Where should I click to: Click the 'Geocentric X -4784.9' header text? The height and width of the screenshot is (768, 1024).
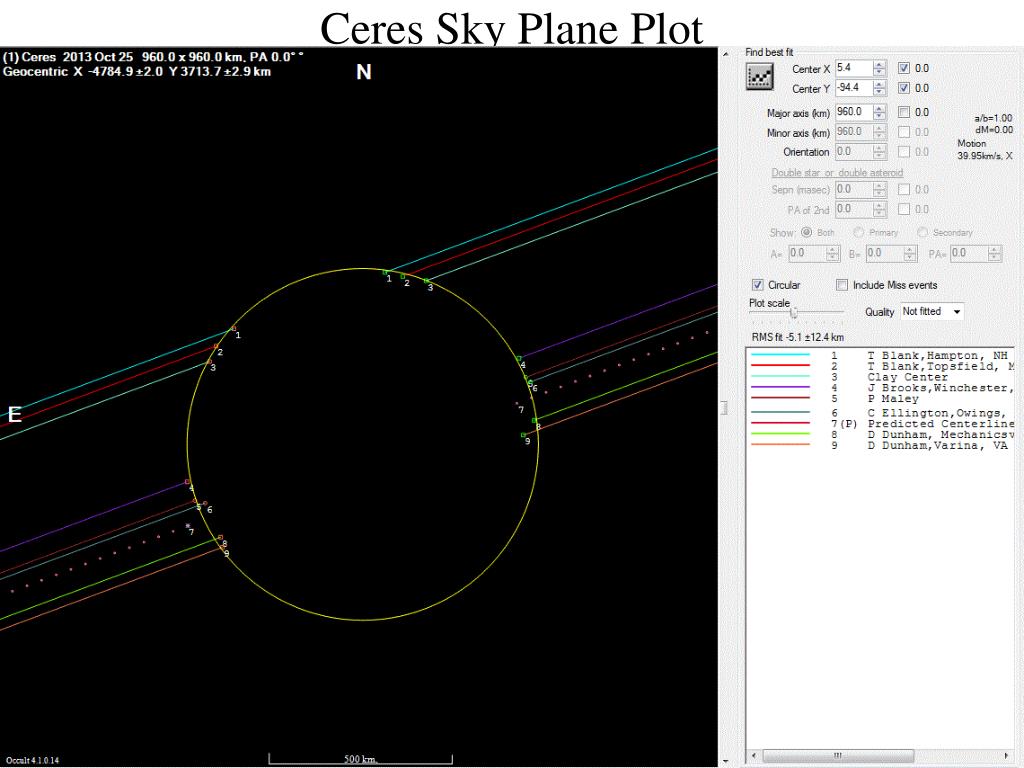(x=136, y=72)
